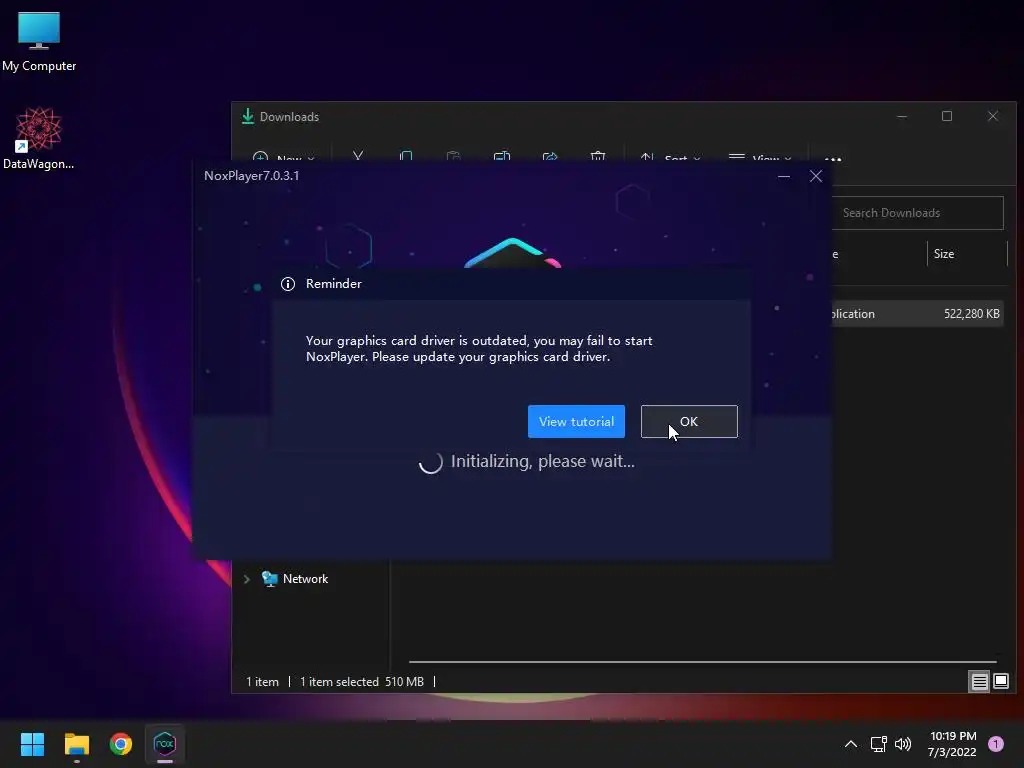Sort by the Size column in Downloads
Screen dimensions: 1024x768
click(x=967, y=254)
